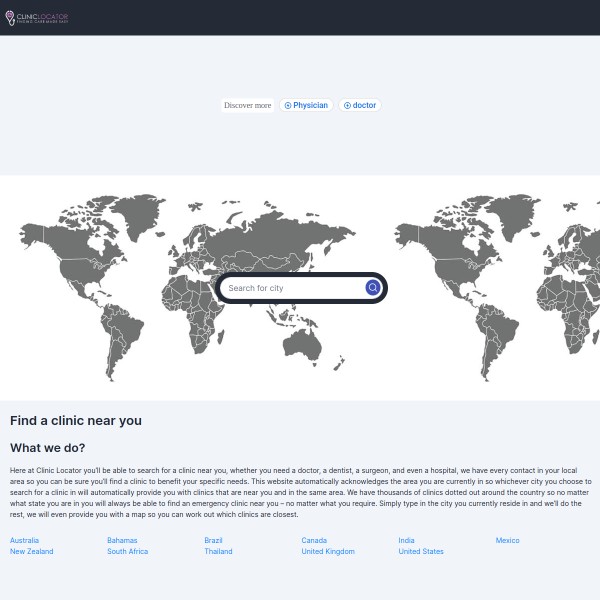Image resolution: width=600 pixels, height=600 pixels.
Task: Click the blue search magnifier button
Action: pyautogui.click(x=373, y=288)
